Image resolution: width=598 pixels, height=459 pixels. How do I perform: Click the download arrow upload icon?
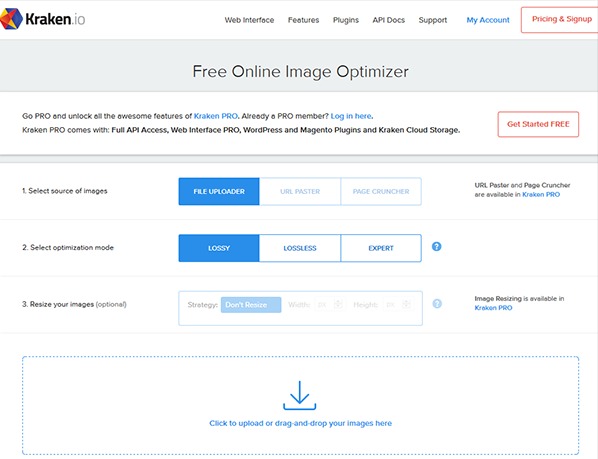[x=299, y=395]
